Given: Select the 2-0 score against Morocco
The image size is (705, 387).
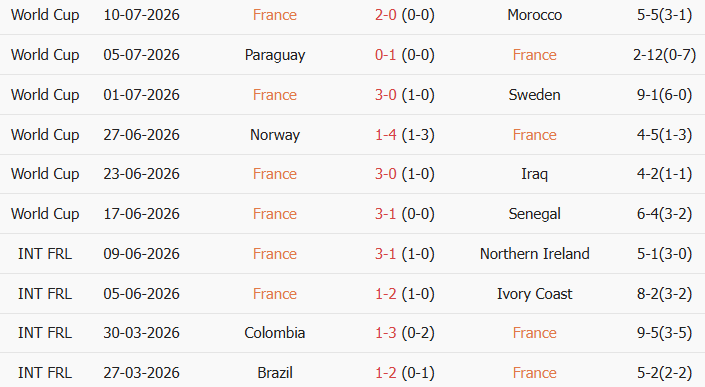Looking at the screenshot, I should pyautogui.click(x=386, y=15).
